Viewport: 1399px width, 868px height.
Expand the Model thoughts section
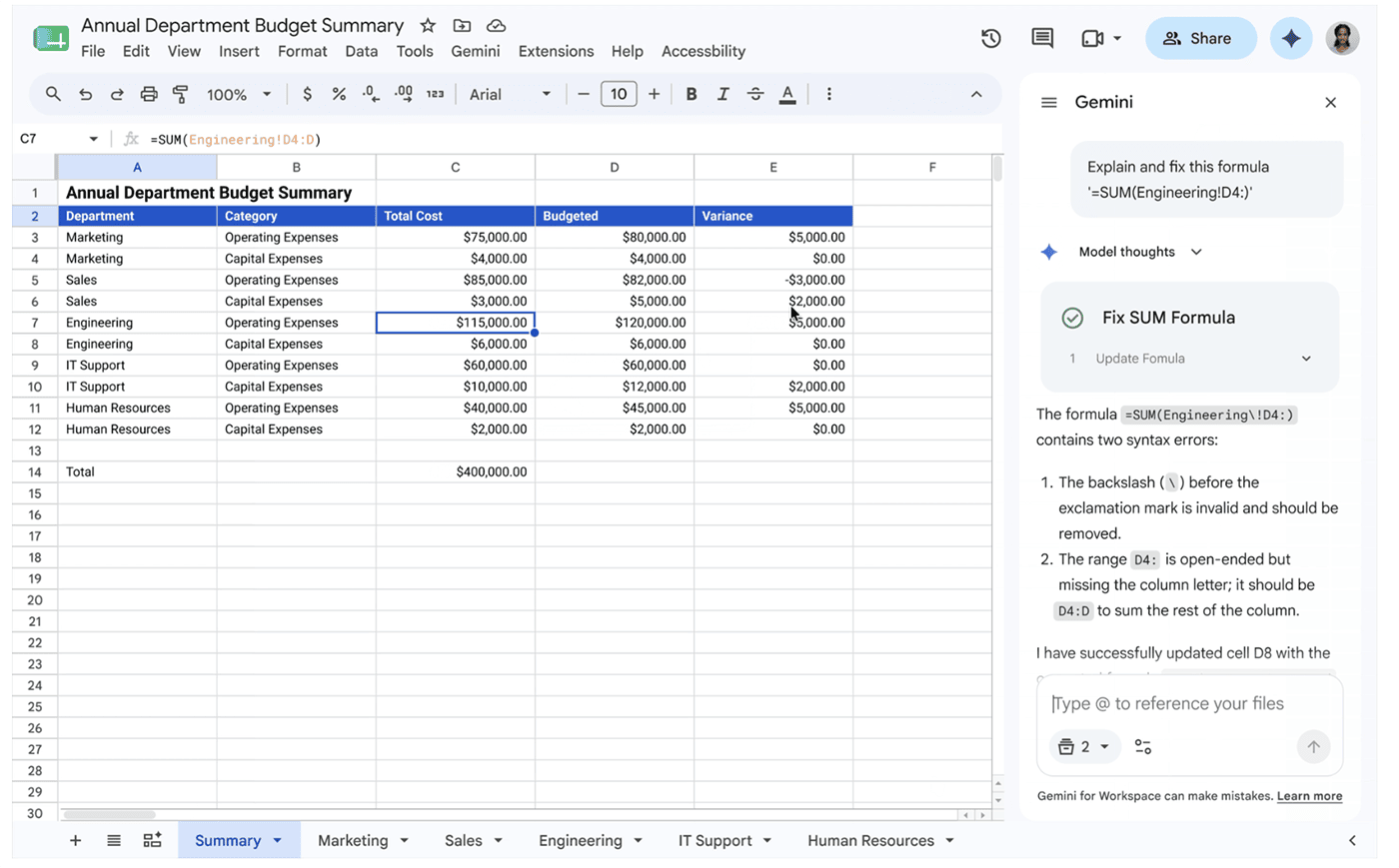click(x=1196, y=252)
